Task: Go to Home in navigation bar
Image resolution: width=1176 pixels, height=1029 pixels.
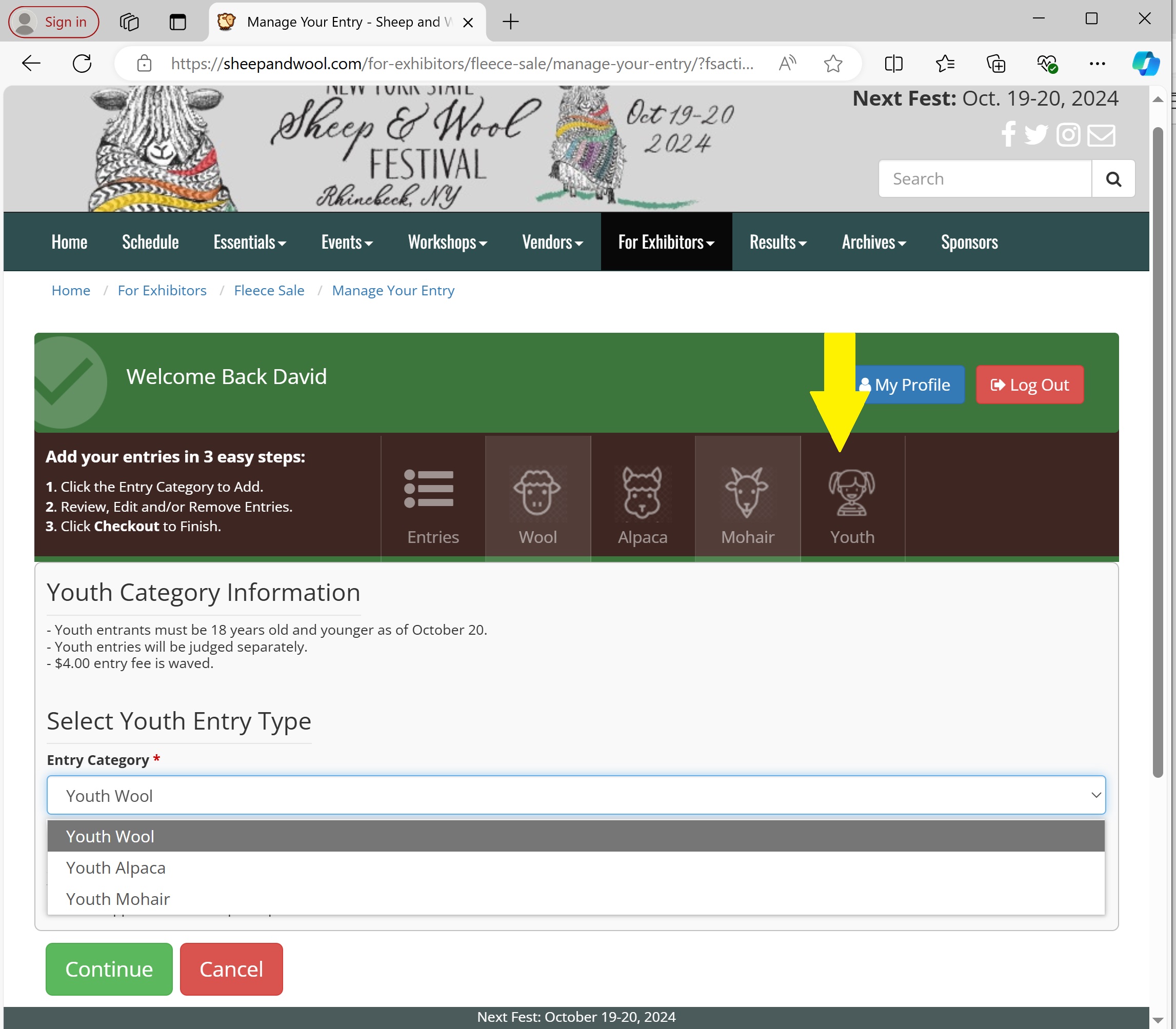Action: (x=69, y=242)
